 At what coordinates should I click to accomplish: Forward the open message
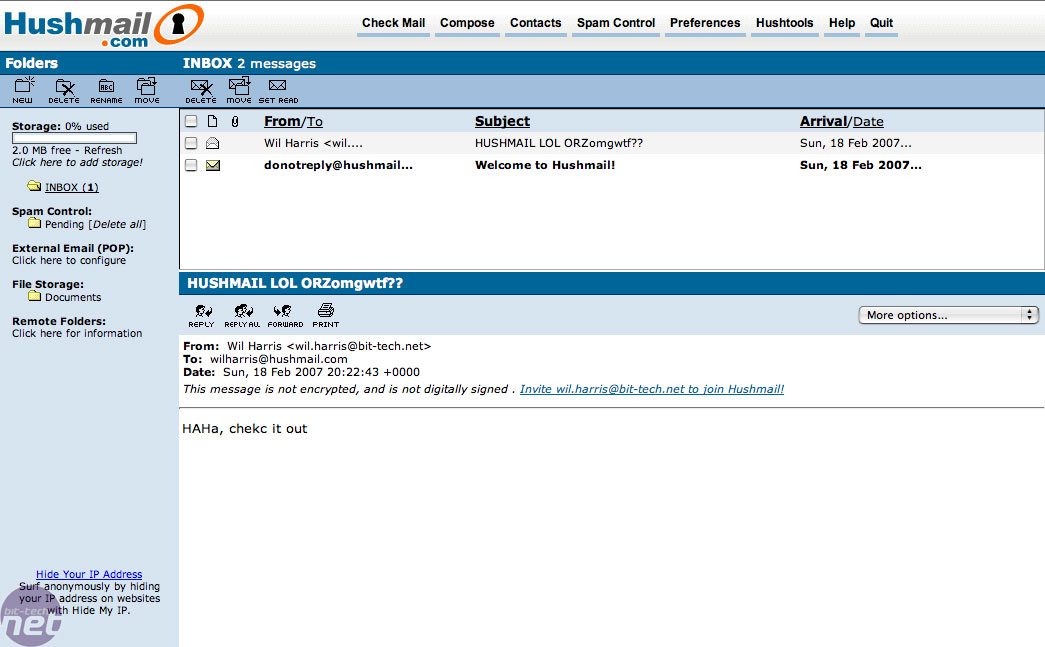[285, 315]
